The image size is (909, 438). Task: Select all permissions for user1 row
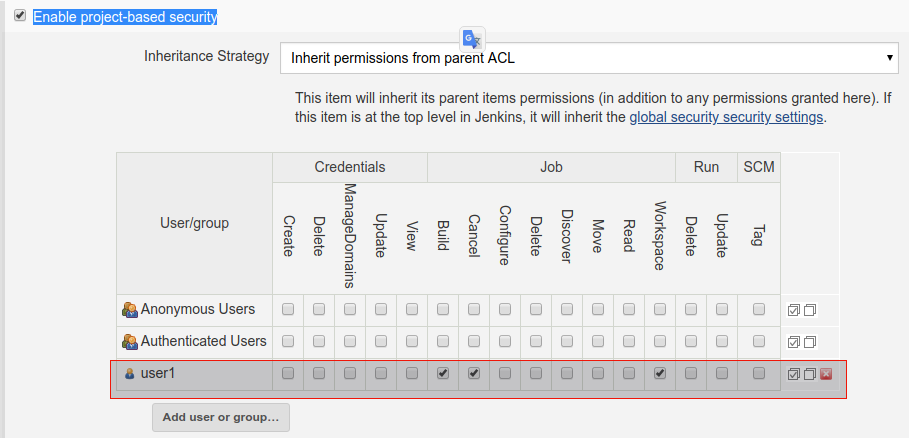794,374
